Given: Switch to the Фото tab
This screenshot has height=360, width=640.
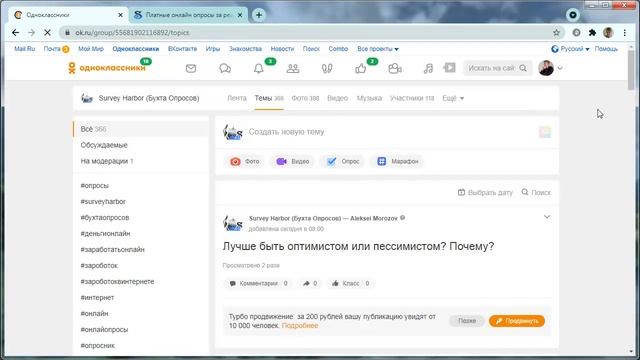Looking at the screenshot, I should (x=305, y=98).
